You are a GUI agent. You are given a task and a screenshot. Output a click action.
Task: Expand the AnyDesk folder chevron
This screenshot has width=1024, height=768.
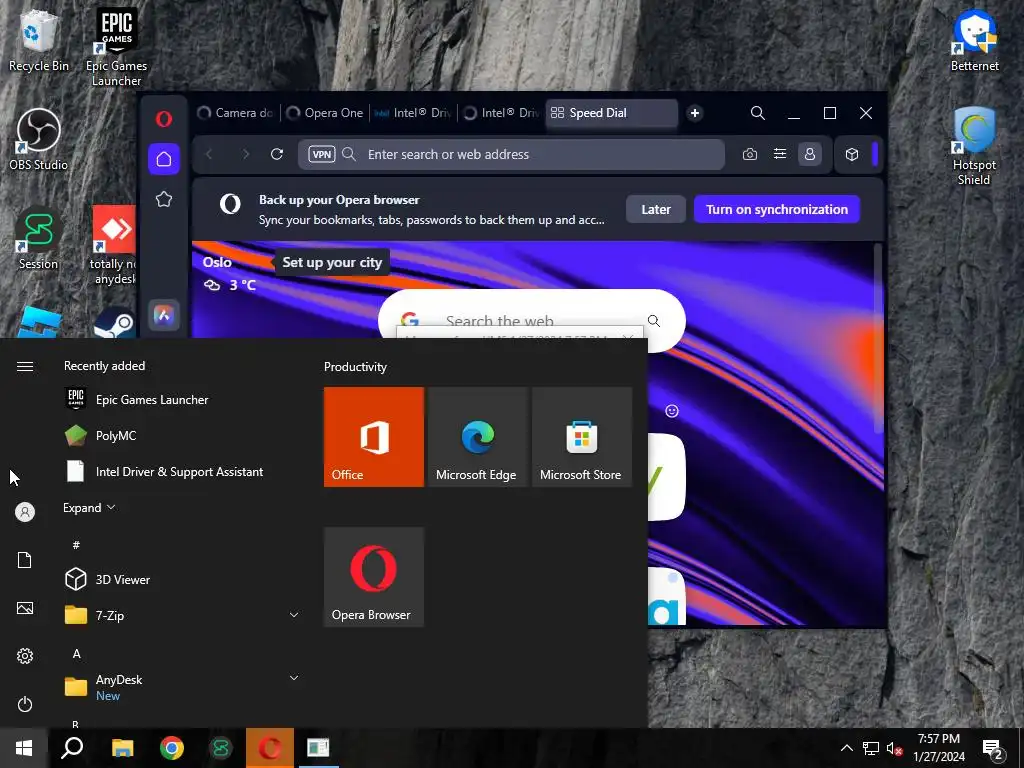(x=294, y=678)
